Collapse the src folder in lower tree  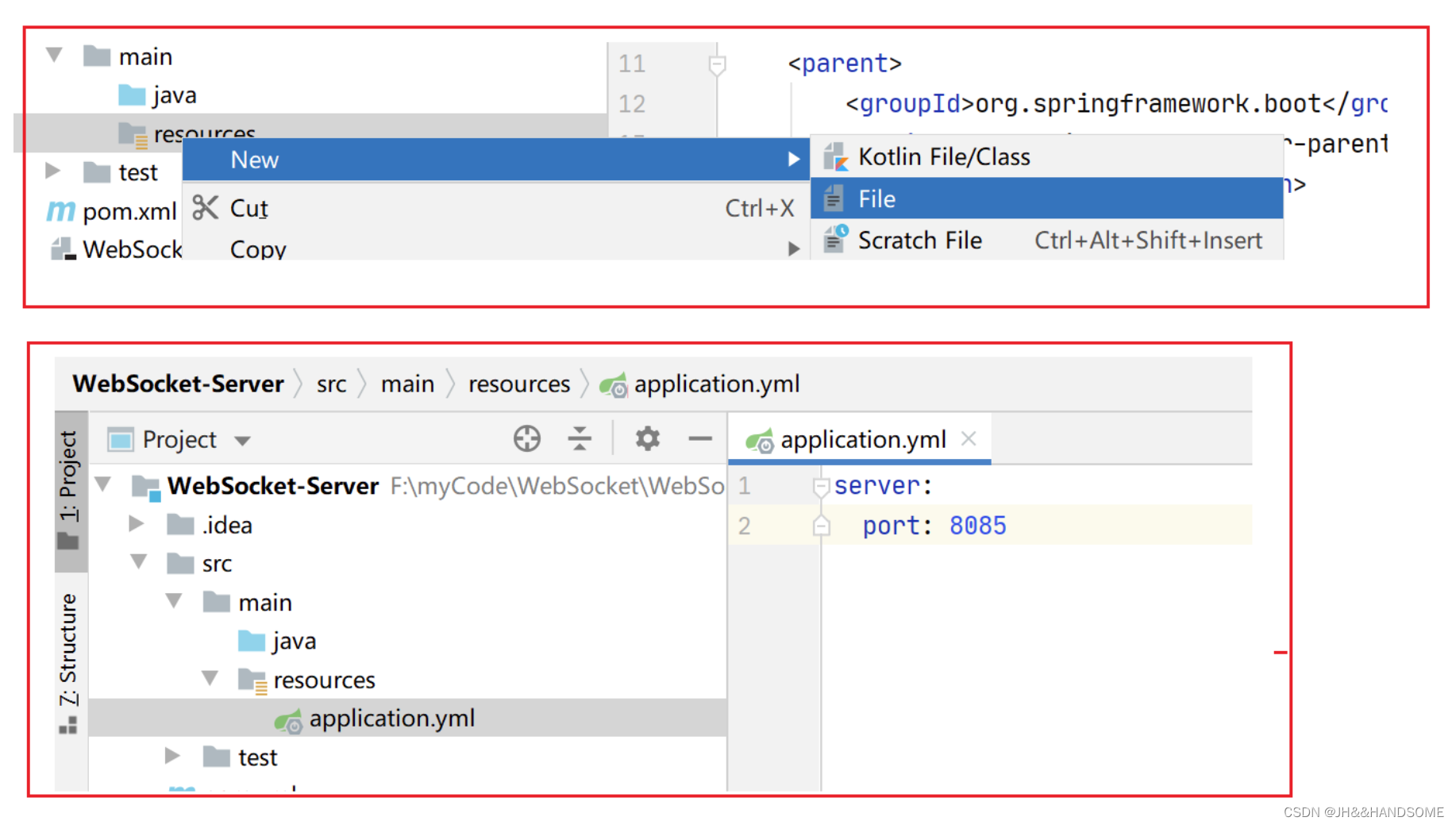pos(139,562)
